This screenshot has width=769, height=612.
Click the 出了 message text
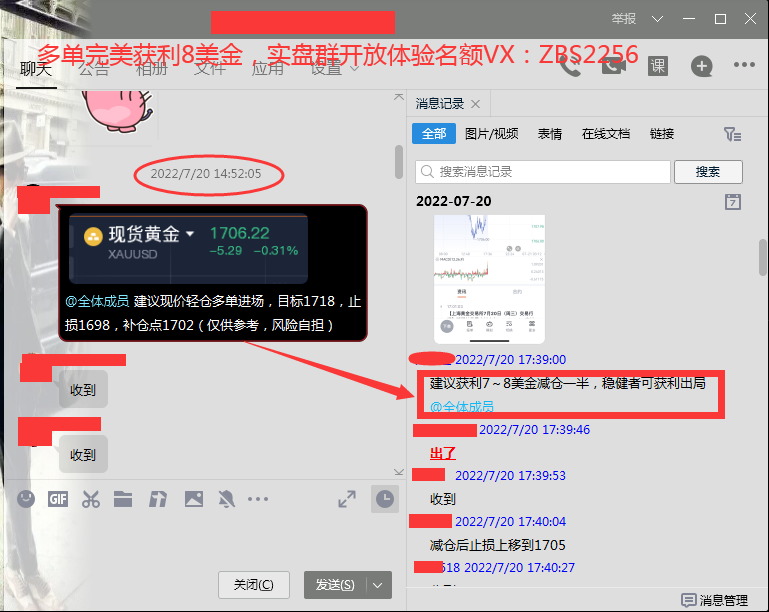[442, 453]
